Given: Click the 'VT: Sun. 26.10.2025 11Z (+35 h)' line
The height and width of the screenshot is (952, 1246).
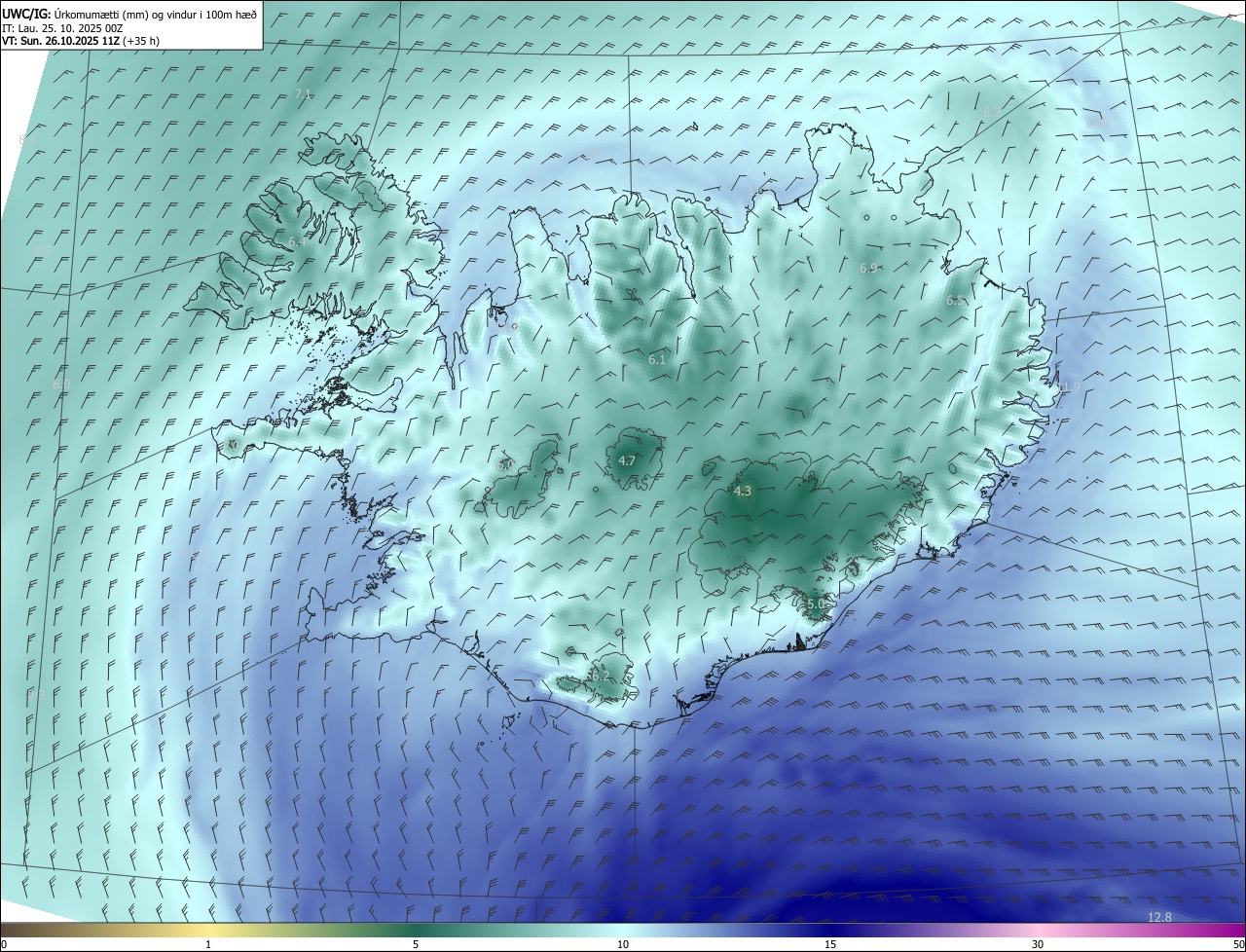Looking at the screenshot, I should pyautogui.click(x=81, y=41).
